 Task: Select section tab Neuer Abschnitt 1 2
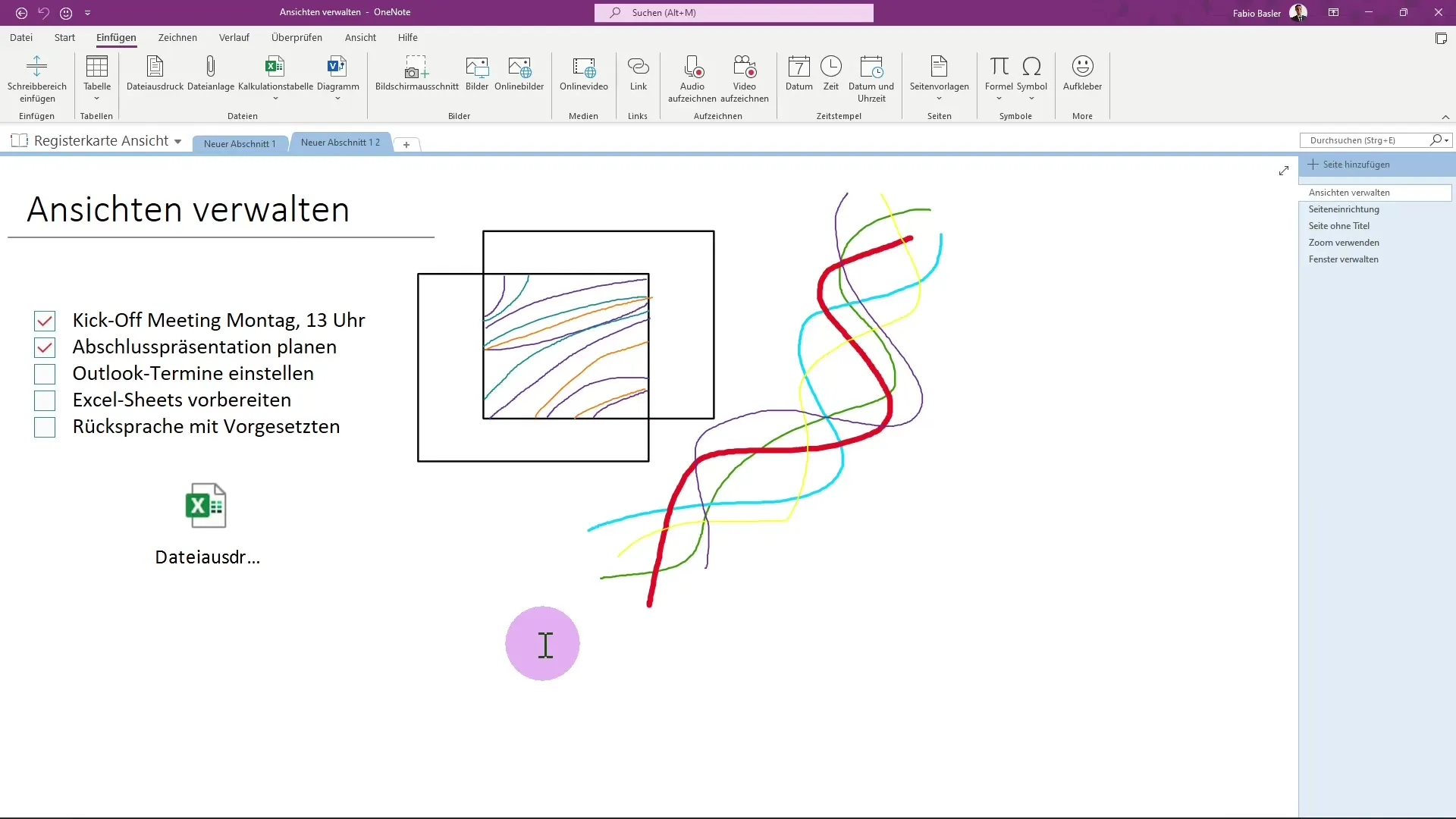(340, 142)
